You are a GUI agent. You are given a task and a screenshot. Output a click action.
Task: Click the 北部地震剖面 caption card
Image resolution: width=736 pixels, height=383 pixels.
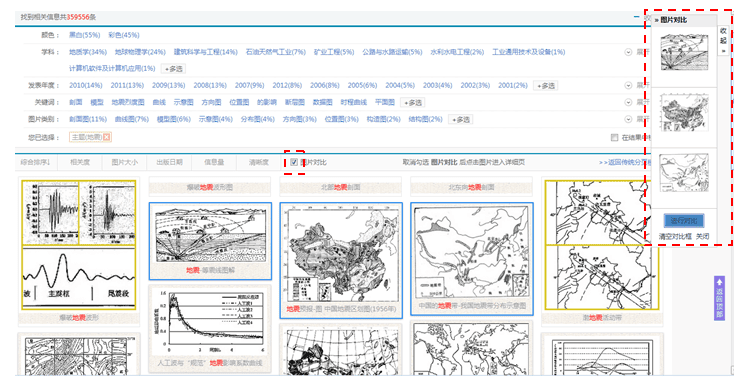[341, 187]
